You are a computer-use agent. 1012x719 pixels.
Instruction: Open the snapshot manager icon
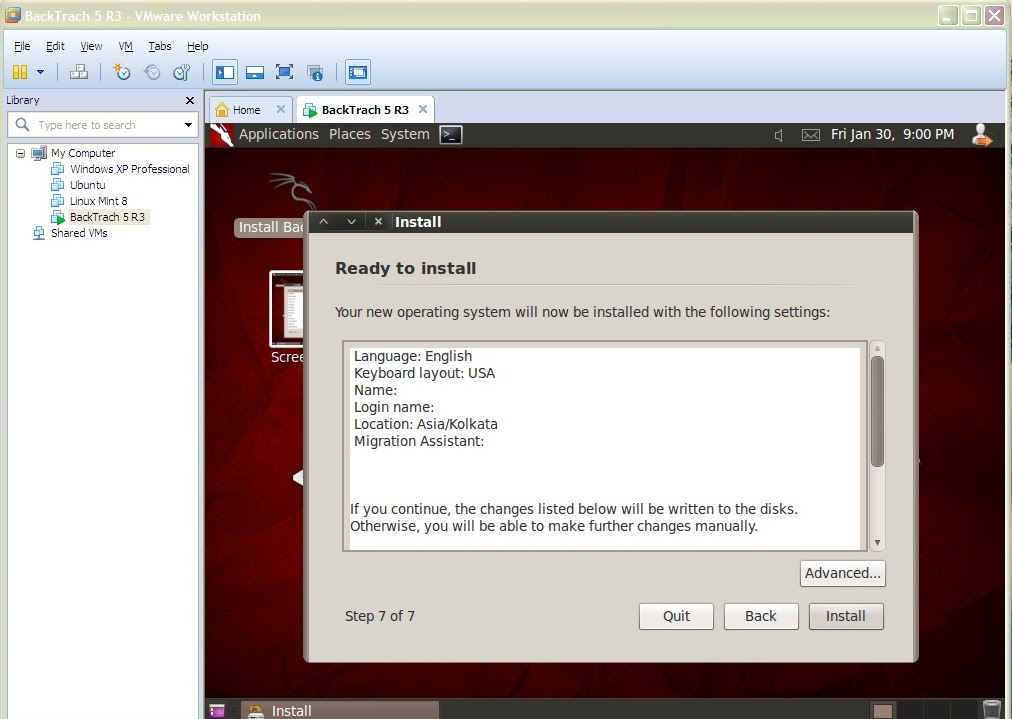point(182,72)
